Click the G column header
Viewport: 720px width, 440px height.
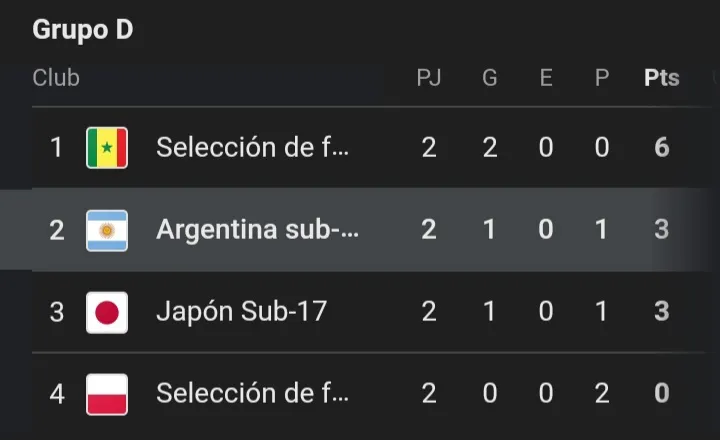click(x=490, y=78)
